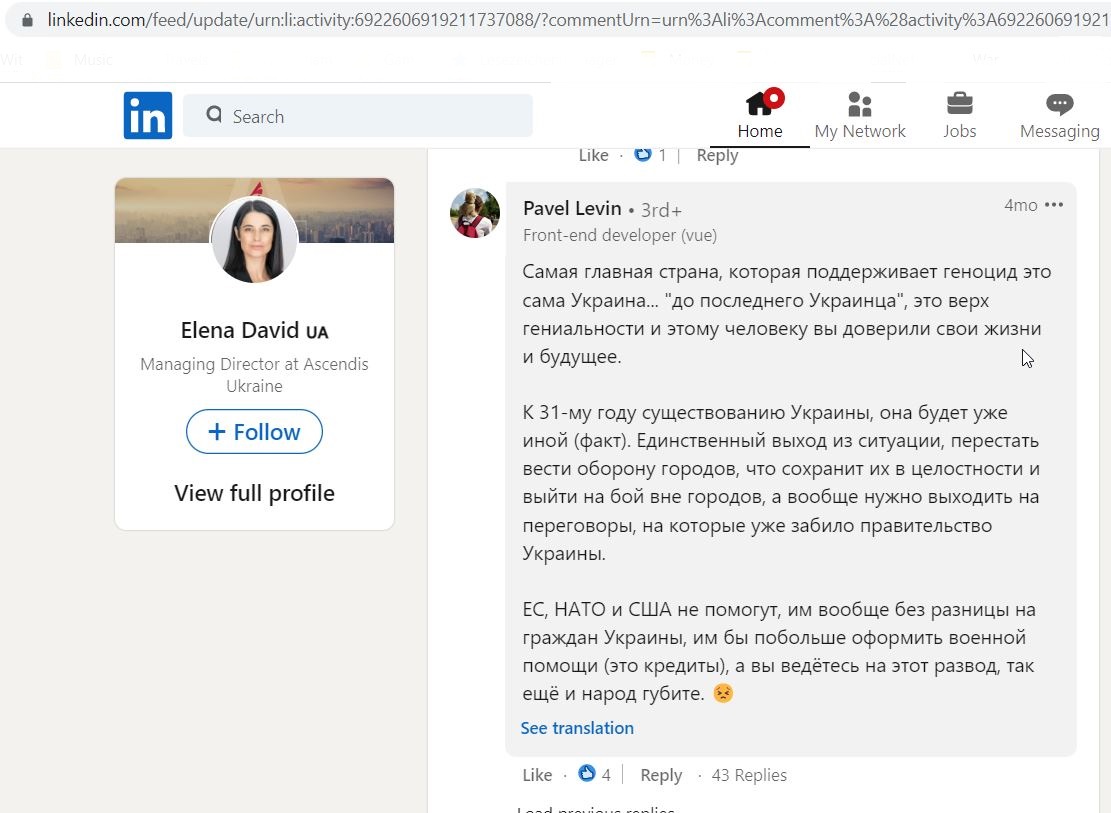Image resolution: width=1111 pixels, height=813 pixels.
Task: Click Pavel Levin's avatar photo
Action: tap(475, 213)
